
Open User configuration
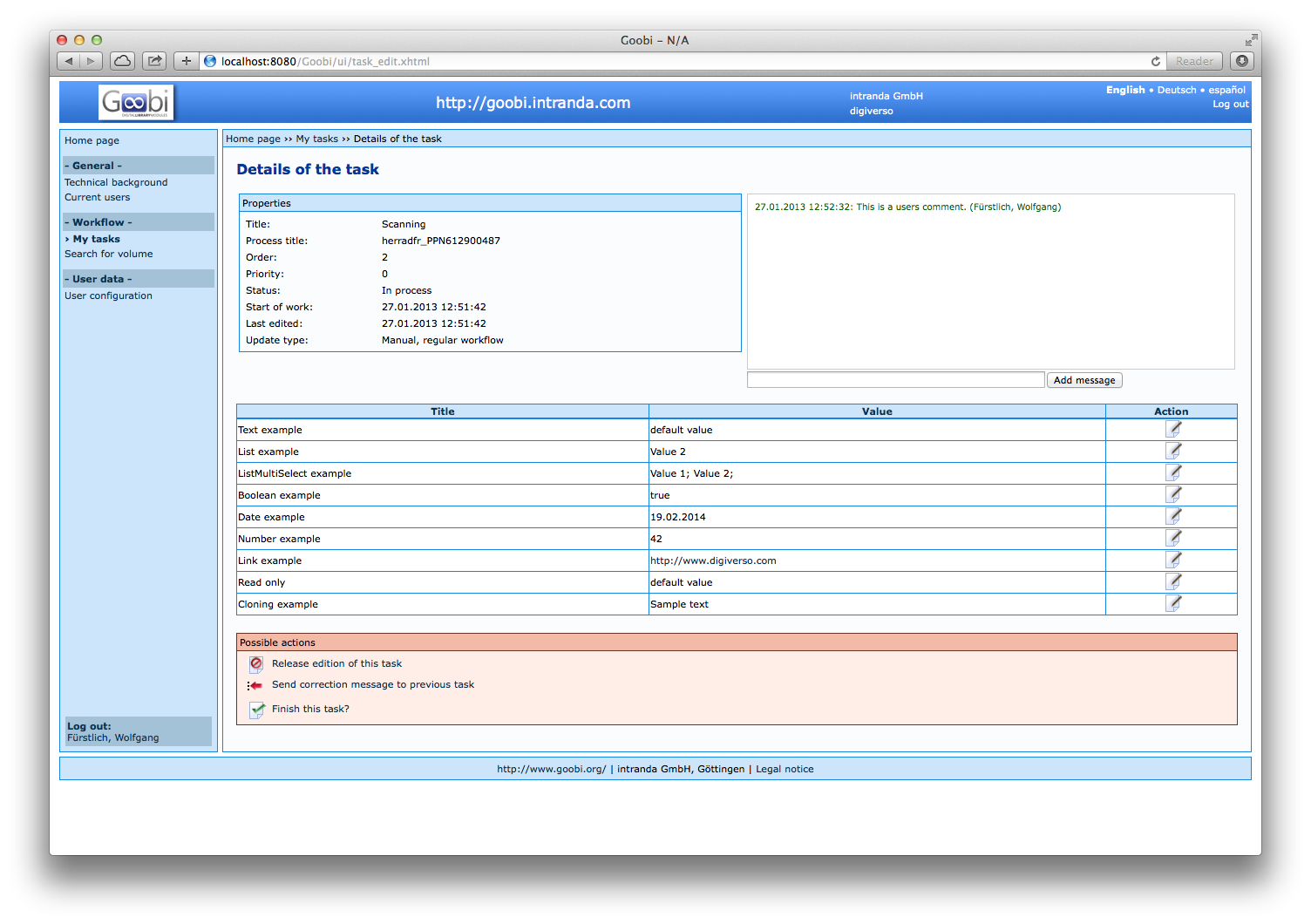click(x=108, y=296)
